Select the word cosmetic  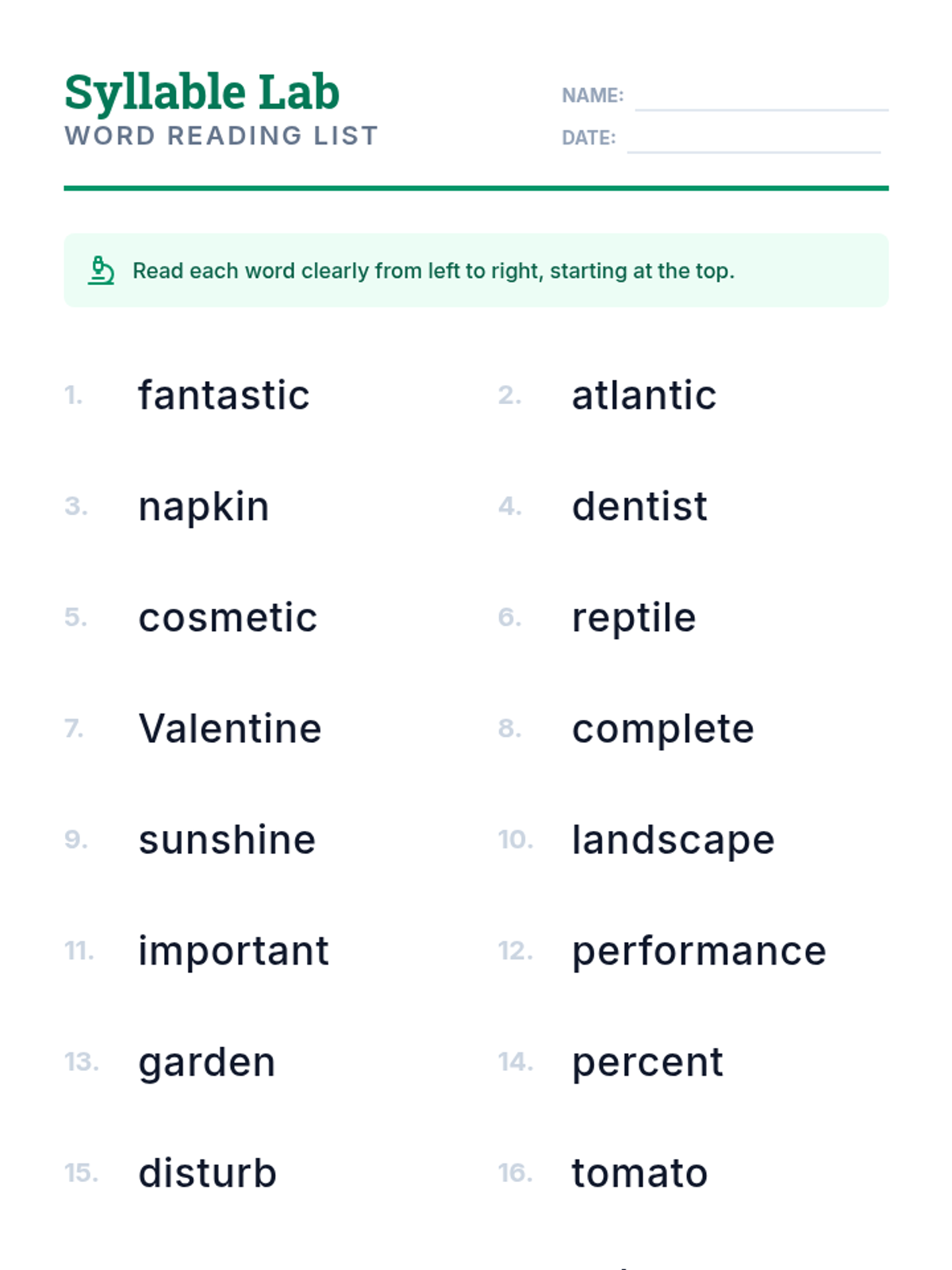[228, 618]
